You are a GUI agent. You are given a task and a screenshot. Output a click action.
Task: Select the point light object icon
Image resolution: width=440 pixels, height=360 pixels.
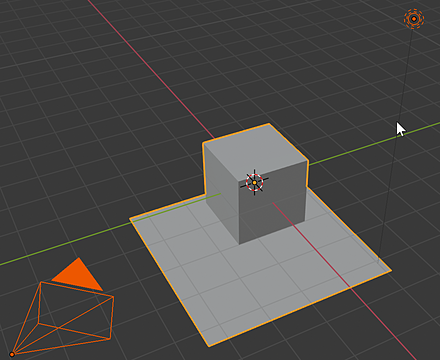(414, 19)
